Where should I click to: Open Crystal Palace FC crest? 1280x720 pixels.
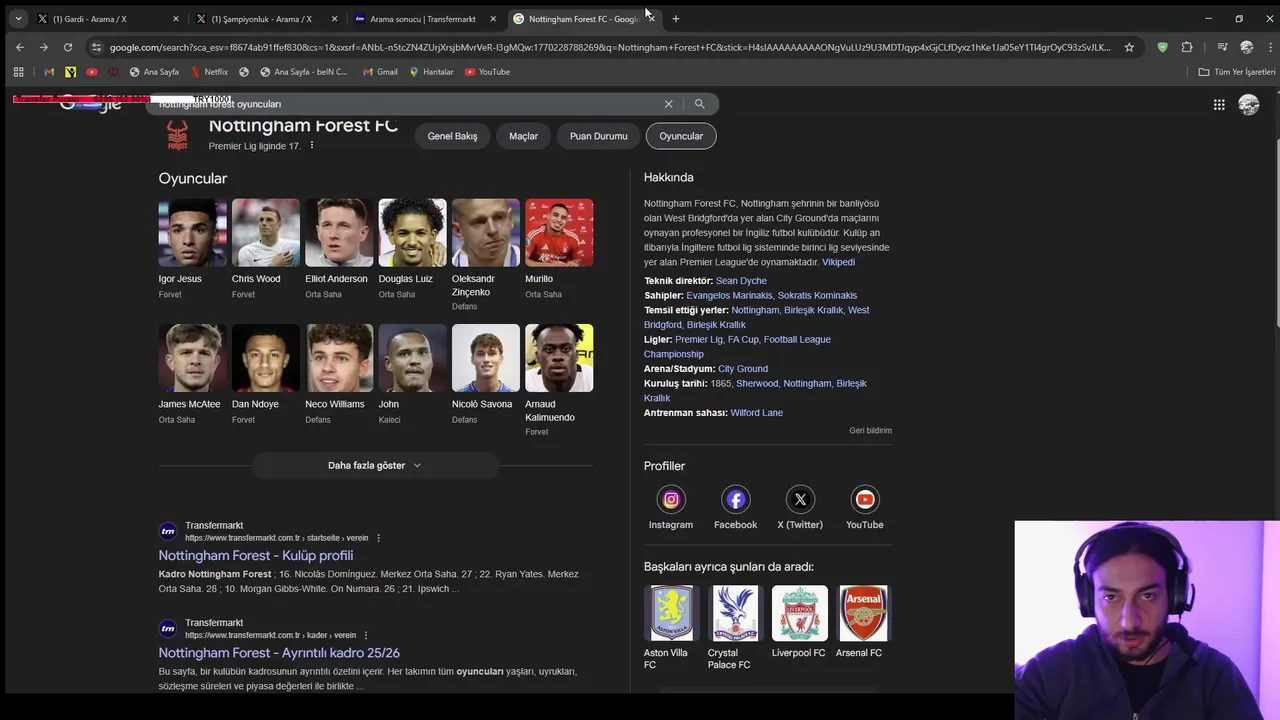coord(735,613)
